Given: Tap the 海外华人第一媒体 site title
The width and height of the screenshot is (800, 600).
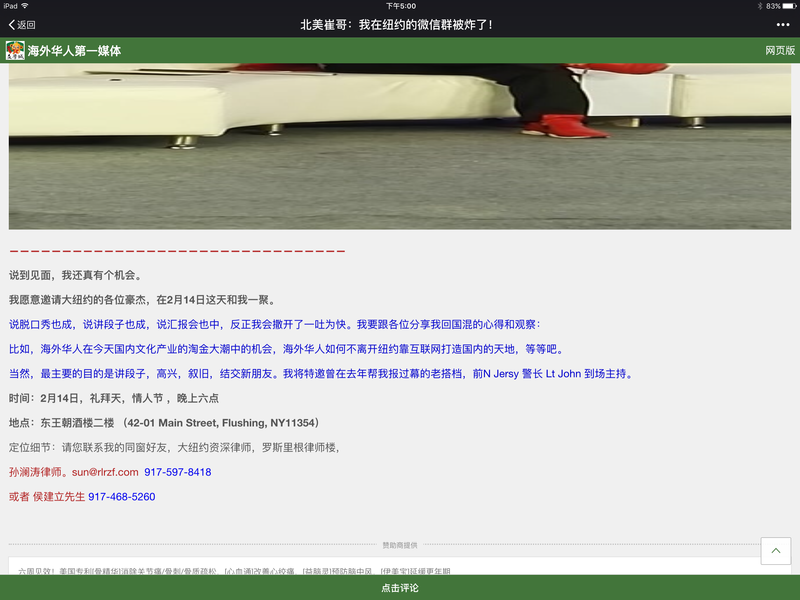Looking at the screenshot, I should [74, 50].
